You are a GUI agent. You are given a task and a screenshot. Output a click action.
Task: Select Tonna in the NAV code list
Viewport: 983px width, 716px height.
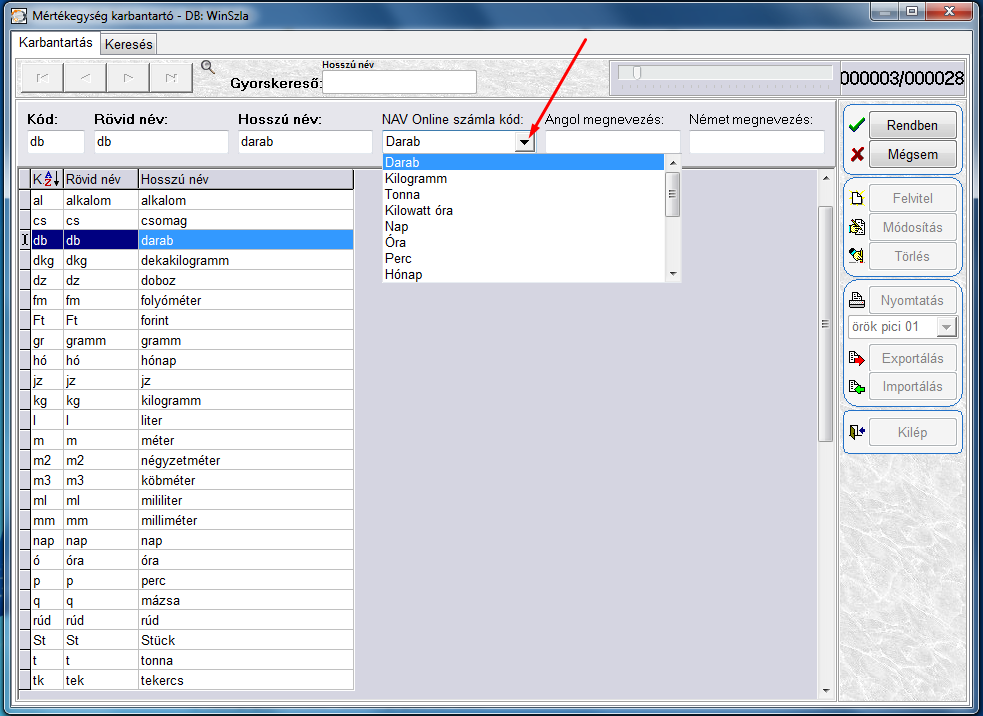(403, 194)
